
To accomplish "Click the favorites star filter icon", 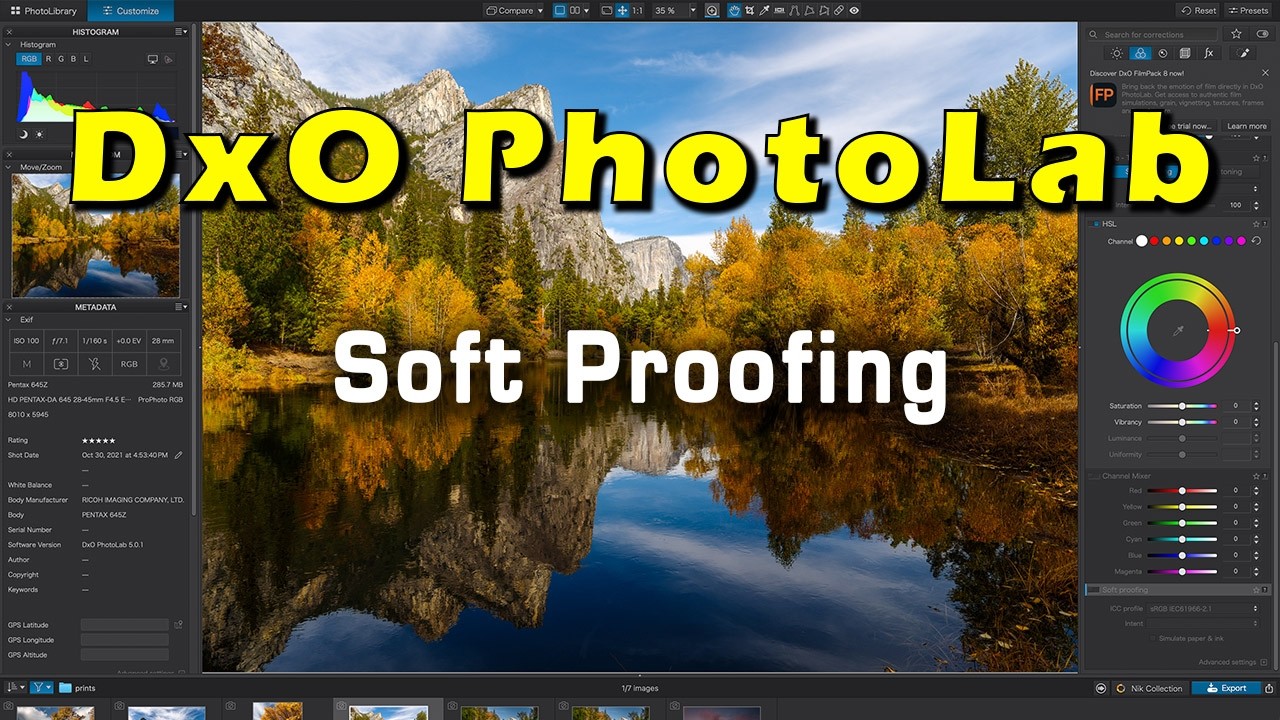I will tap(1236, 34).
